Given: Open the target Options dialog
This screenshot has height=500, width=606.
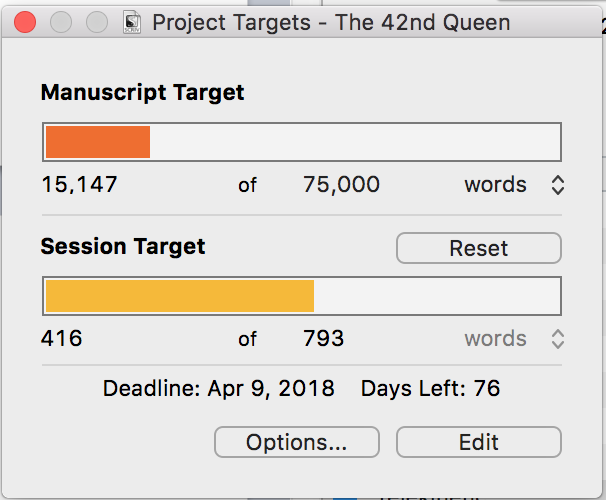Looking at the screenshot, I should [x=297, y=442].
